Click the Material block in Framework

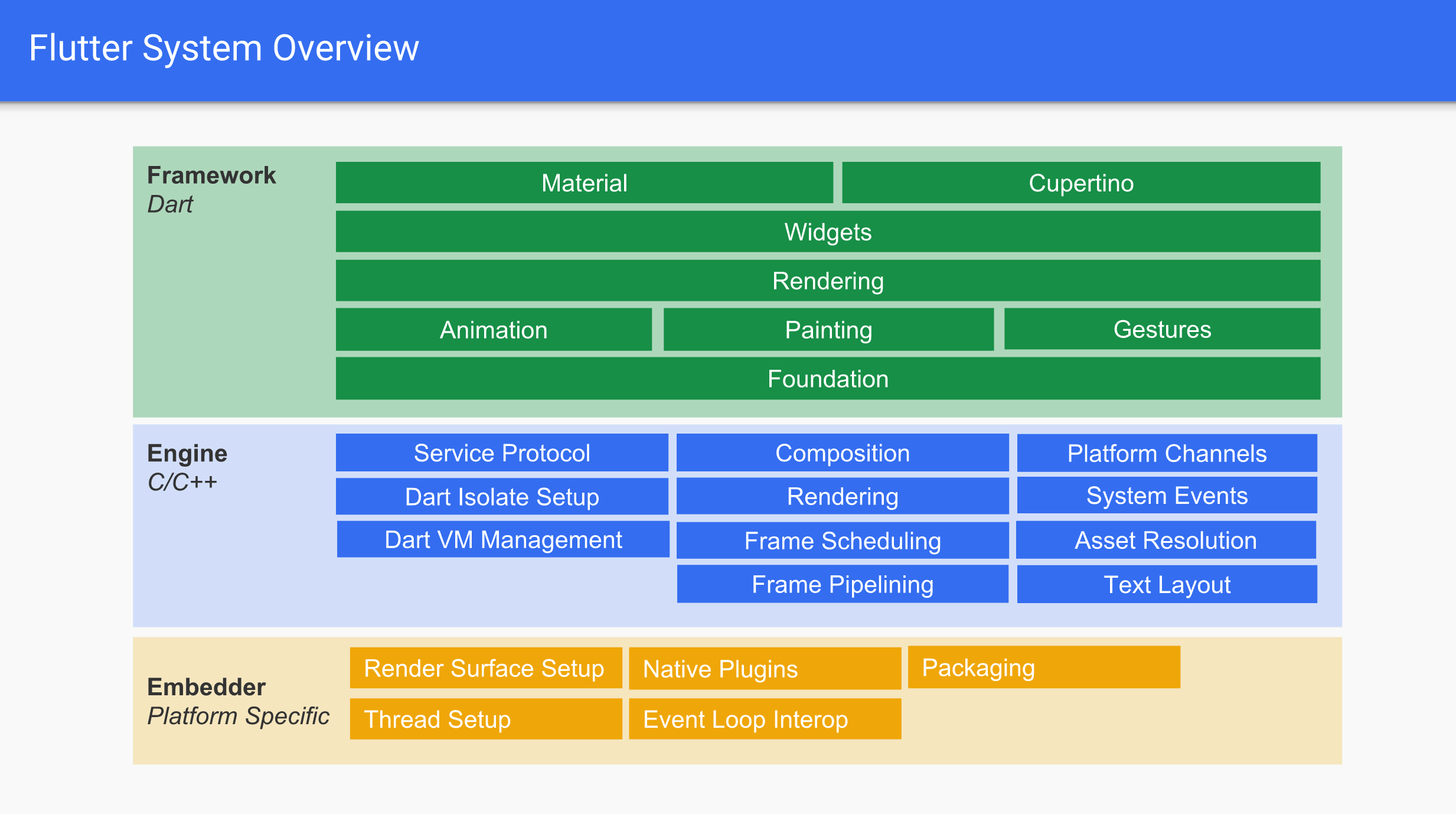tap(585, 183)
